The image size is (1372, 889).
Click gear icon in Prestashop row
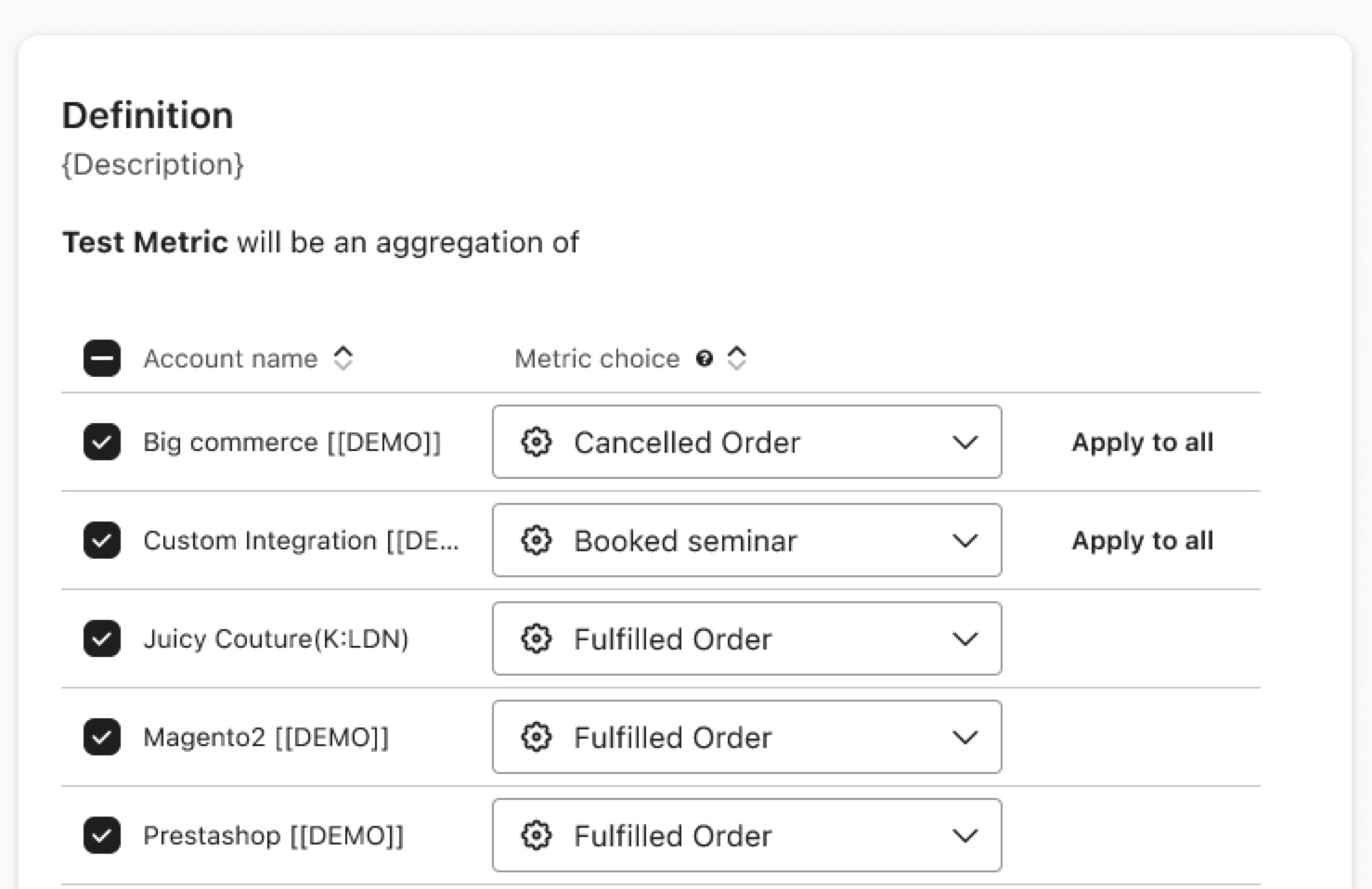[x=537, y=835]
